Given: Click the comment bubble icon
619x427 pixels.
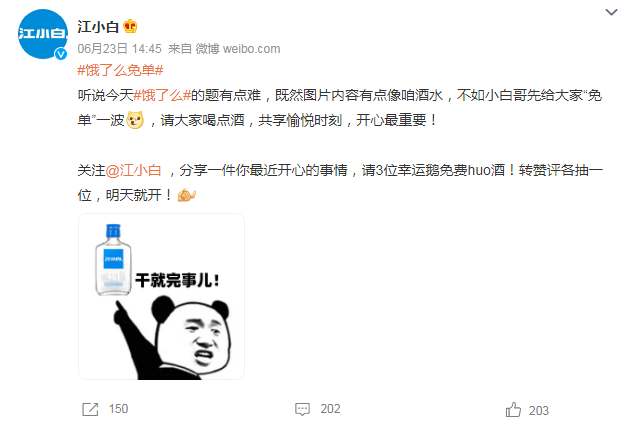Looking at the screenshot, I should (302, 409).
